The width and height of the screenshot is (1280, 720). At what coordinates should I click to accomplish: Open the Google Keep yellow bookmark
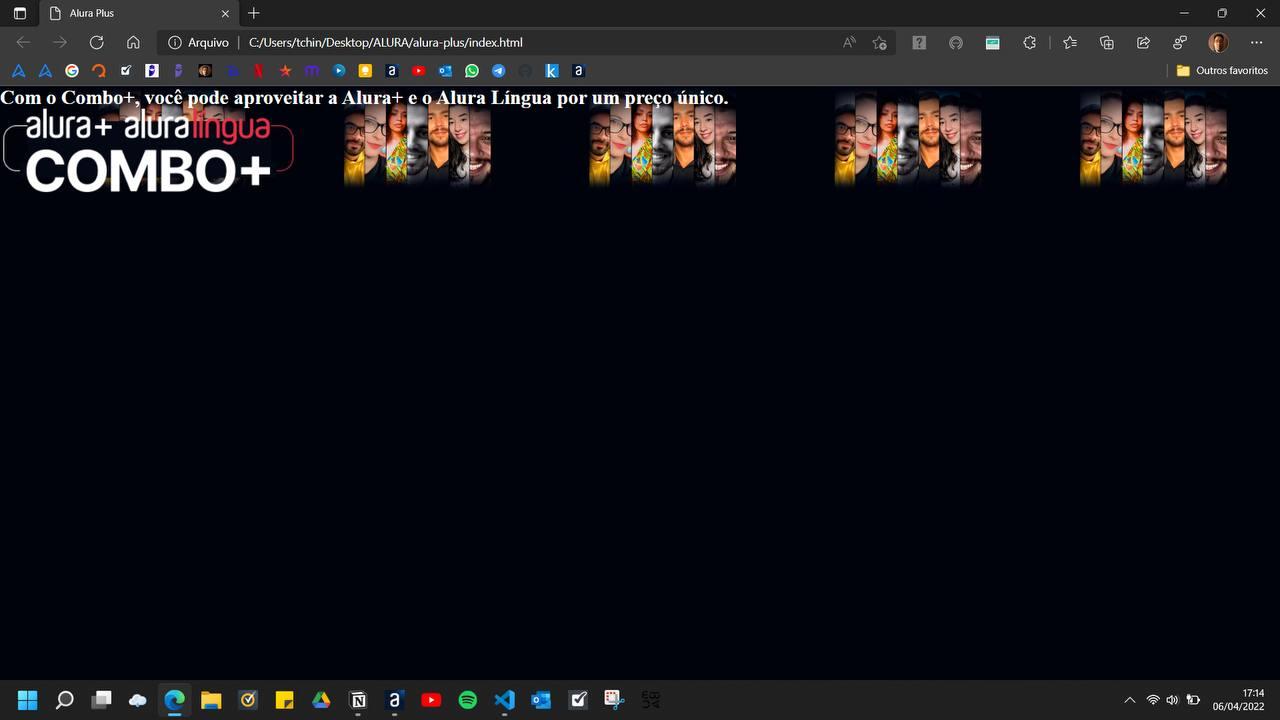point(365,71)
